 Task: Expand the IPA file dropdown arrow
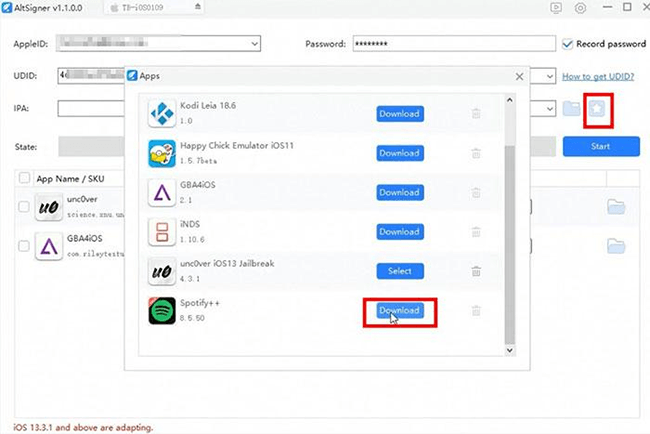[x=550, y=108]
